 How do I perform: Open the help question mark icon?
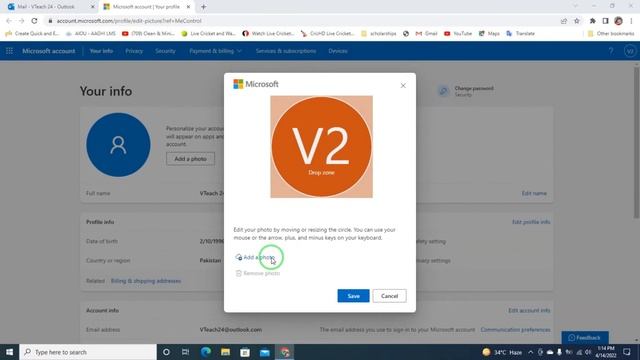pos(611,51)
